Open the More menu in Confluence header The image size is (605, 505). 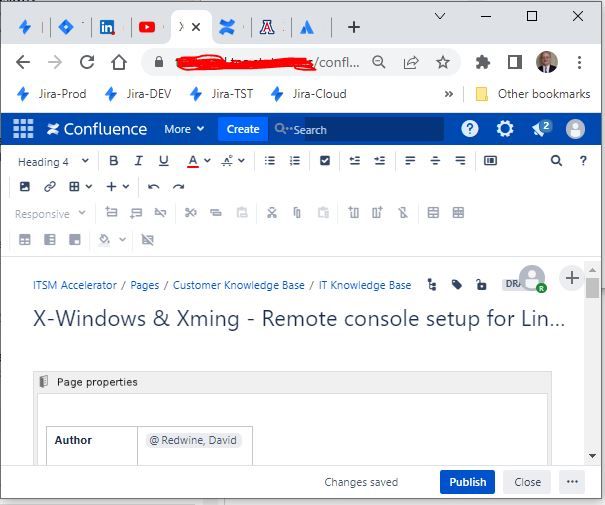(x=184, y=129)
